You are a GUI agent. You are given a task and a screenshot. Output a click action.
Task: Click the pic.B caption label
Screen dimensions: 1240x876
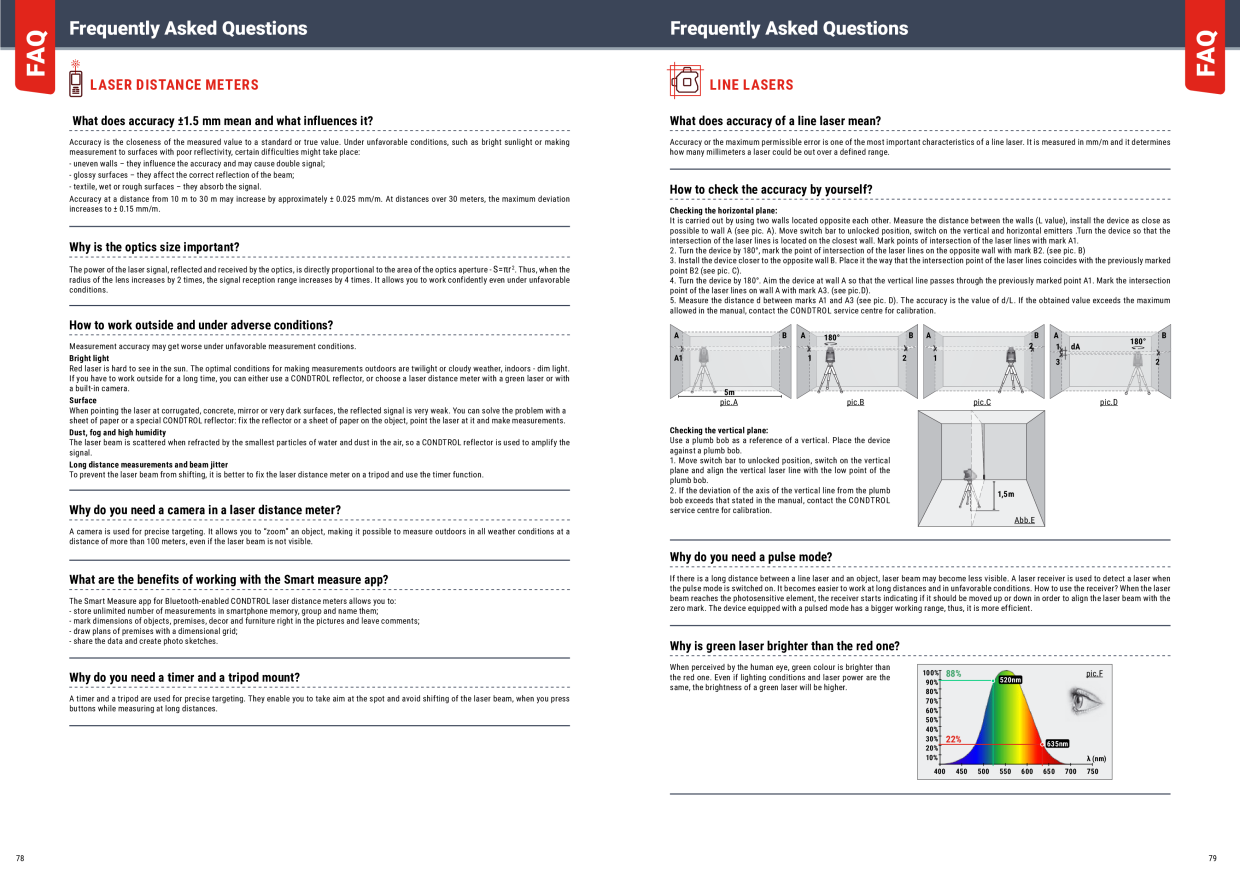click(855, 402)
